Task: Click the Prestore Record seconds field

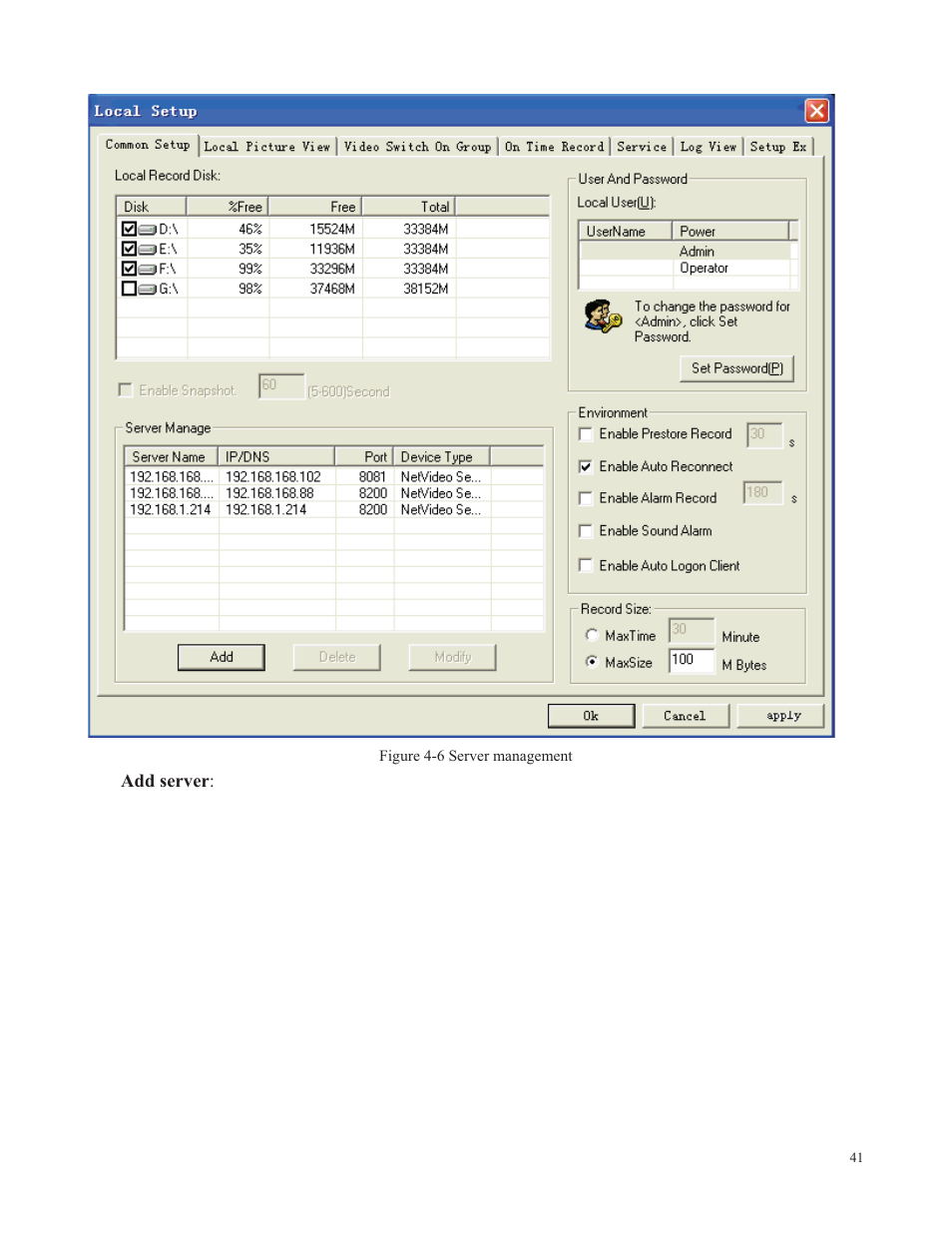Action: (765, 435)
